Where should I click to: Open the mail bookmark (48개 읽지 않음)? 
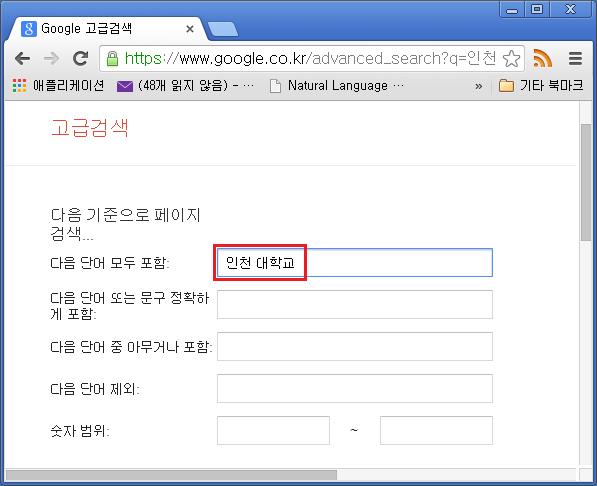click(185, 86)
